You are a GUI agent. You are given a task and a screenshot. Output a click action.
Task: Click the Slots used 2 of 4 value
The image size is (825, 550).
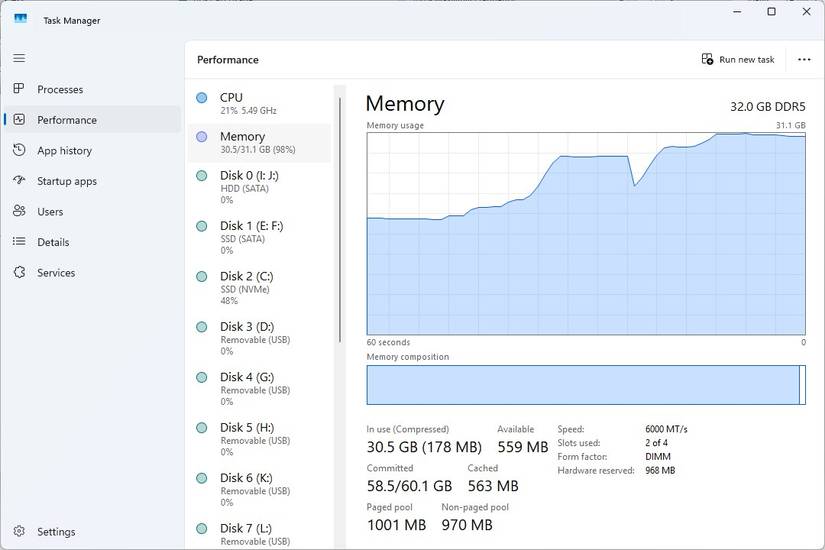(656, 443)
